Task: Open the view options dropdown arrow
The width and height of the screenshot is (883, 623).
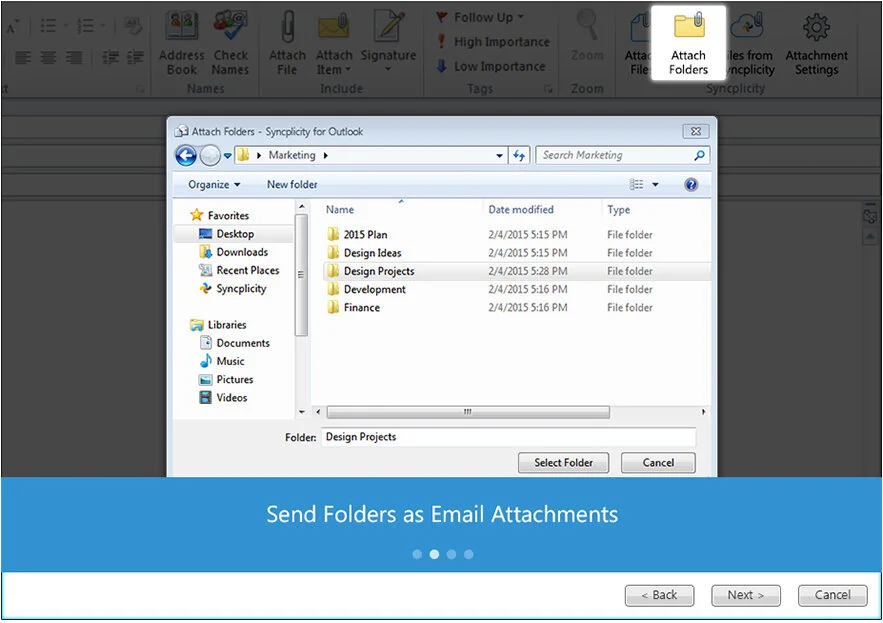Action: pyautogui.click(x=655, y=185)
